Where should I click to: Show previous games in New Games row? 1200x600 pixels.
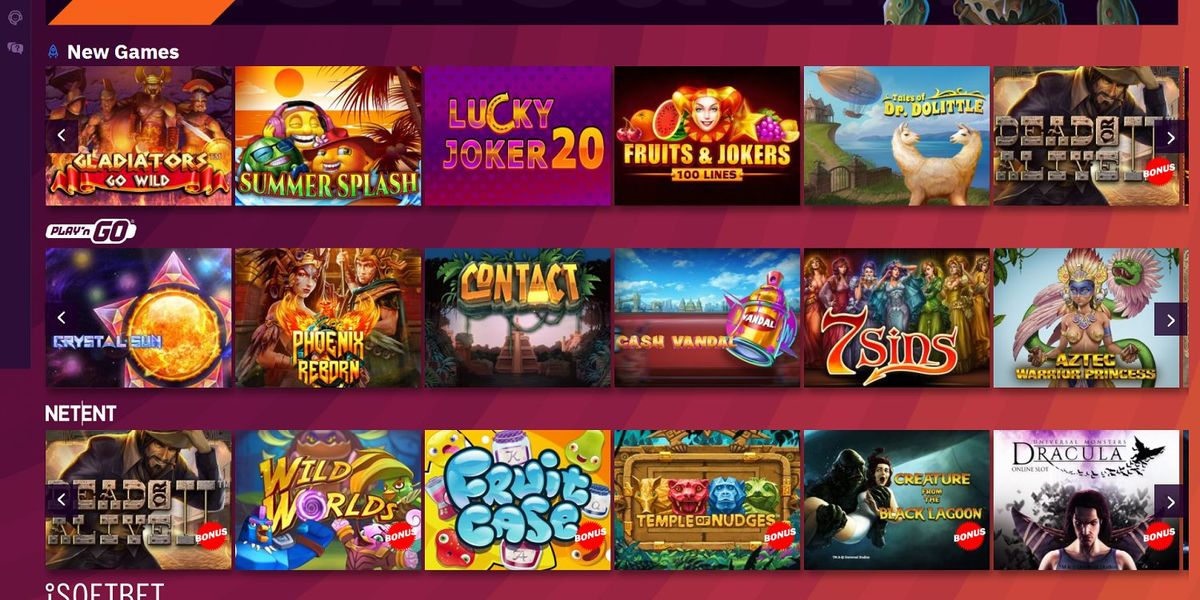(x=61, y=136)
